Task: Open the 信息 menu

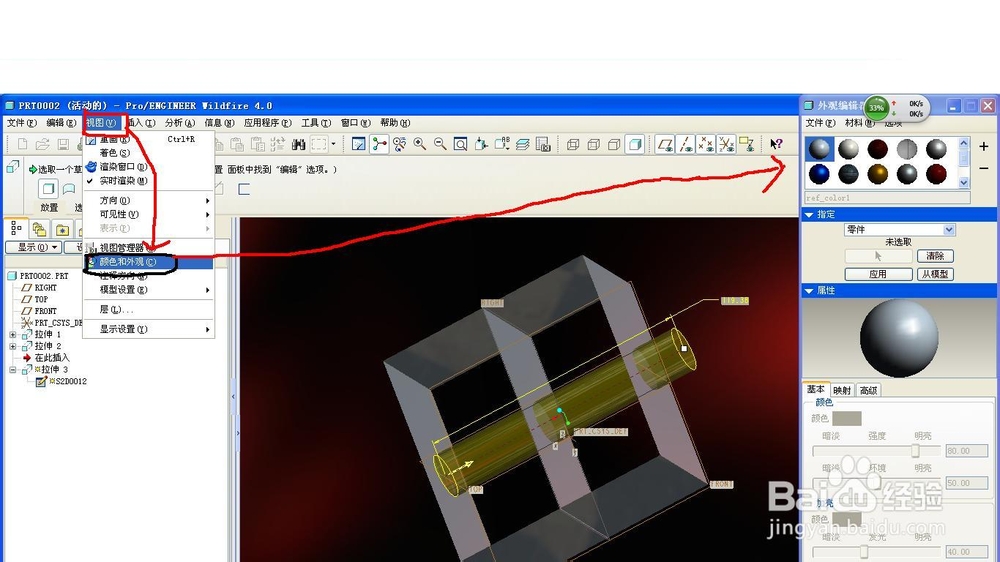Action: click(219, 122)
